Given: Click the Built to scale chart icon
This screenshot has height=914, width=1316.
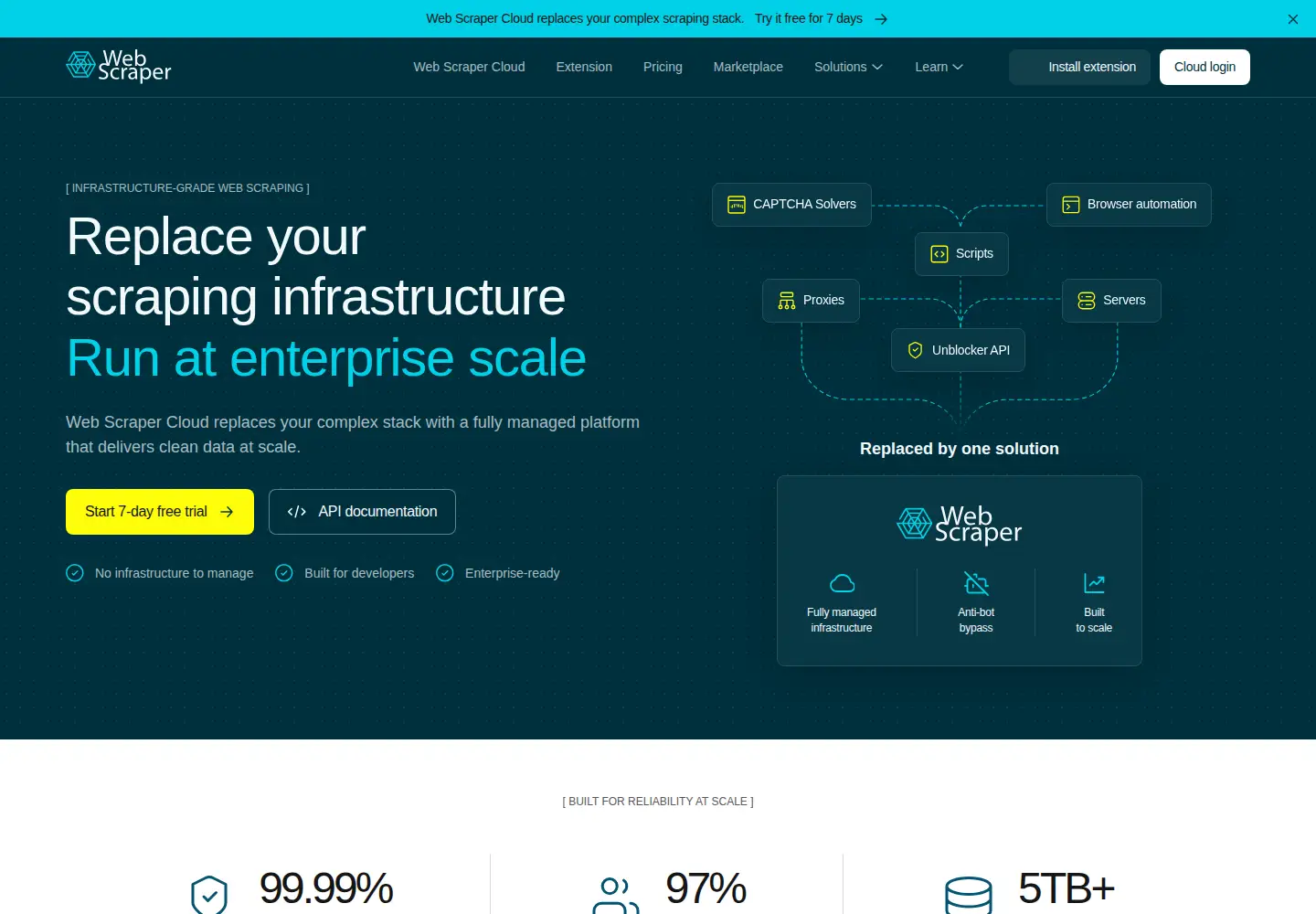Looking at the screenshot, I should [1094, 583].
